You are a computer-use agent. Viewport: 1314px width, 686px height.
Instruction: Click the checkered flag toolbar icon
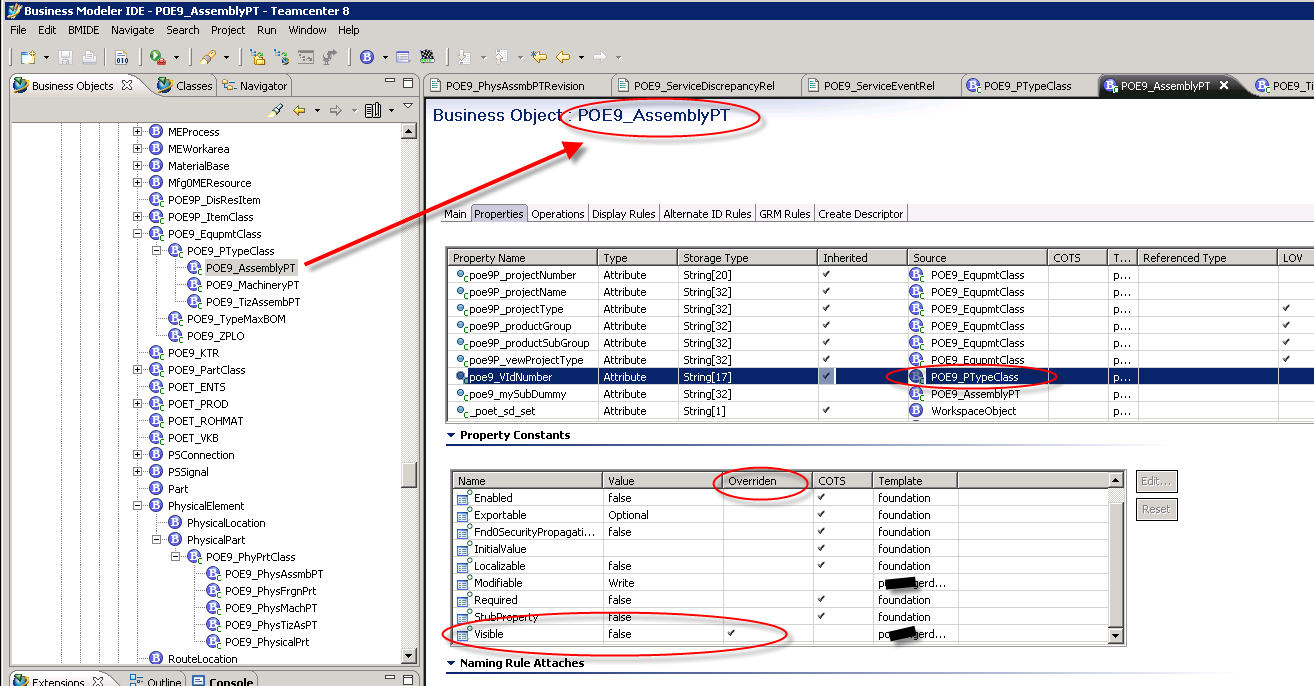point(427,57)
